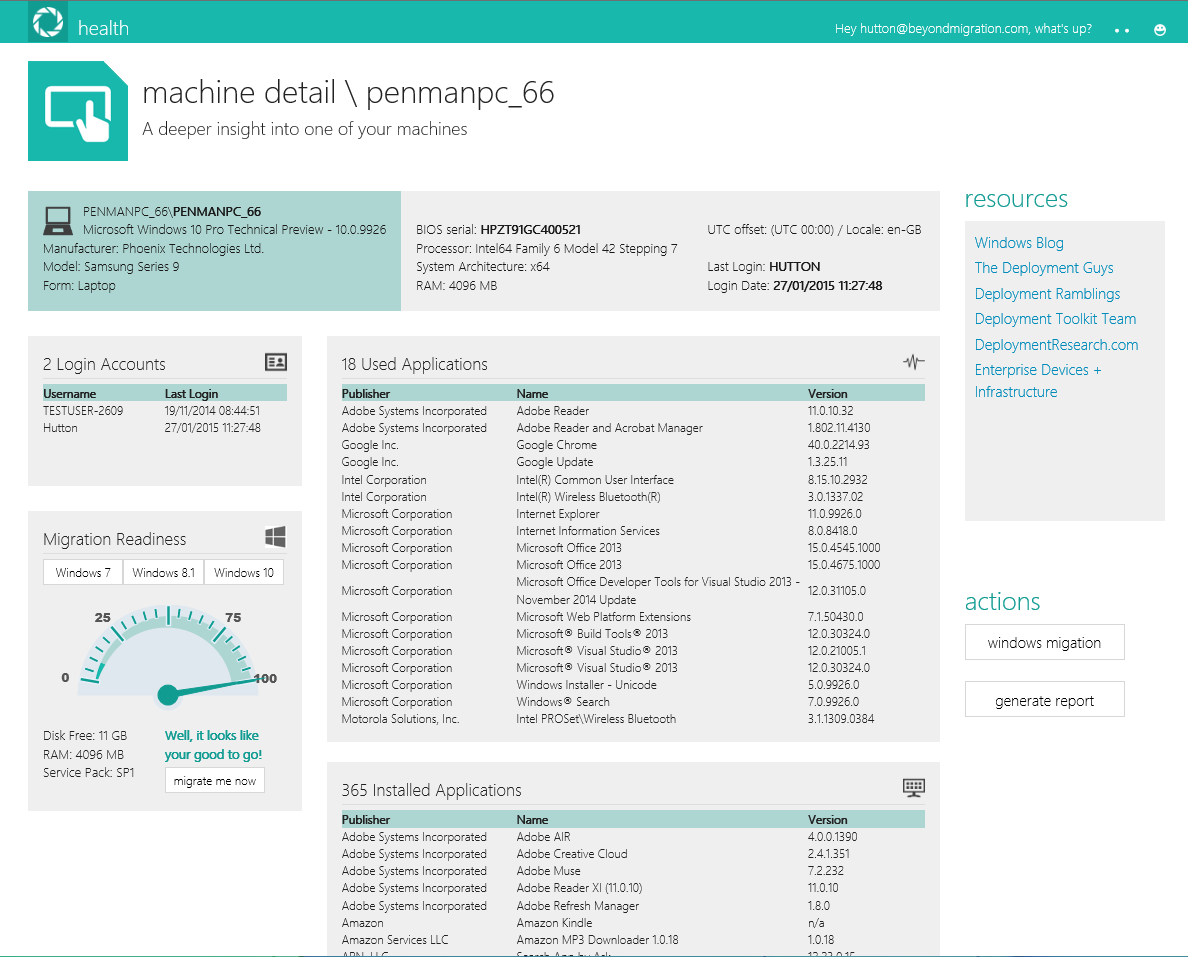Click the Login Date 27/01/2015 11:27:48 value
The height and width of the screenshot is (957, 1188).
pos(827,286)
